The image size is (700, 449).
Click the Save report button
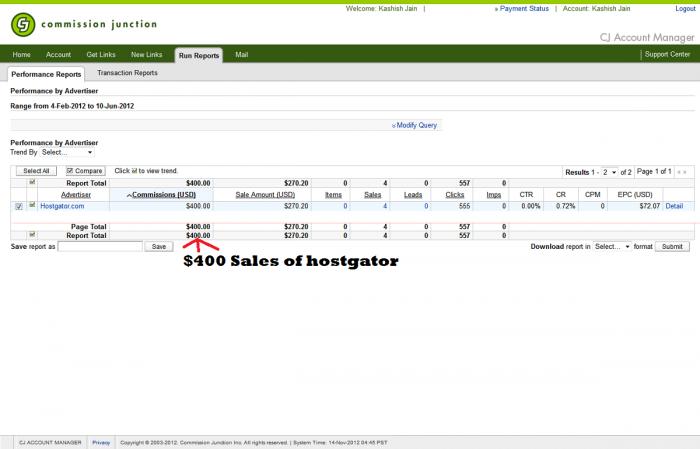[158, 246]
